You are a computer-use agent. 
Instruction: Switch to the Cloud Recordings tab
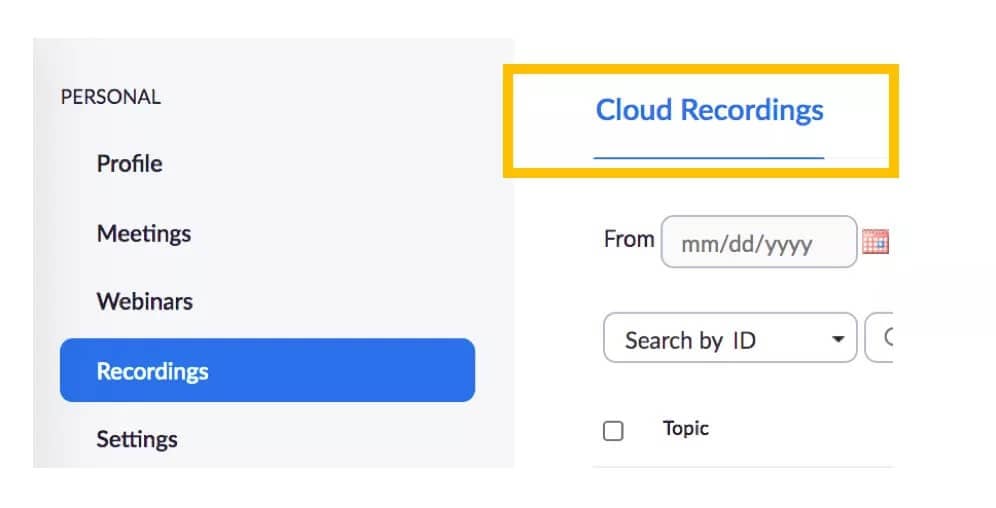[709, 110]
